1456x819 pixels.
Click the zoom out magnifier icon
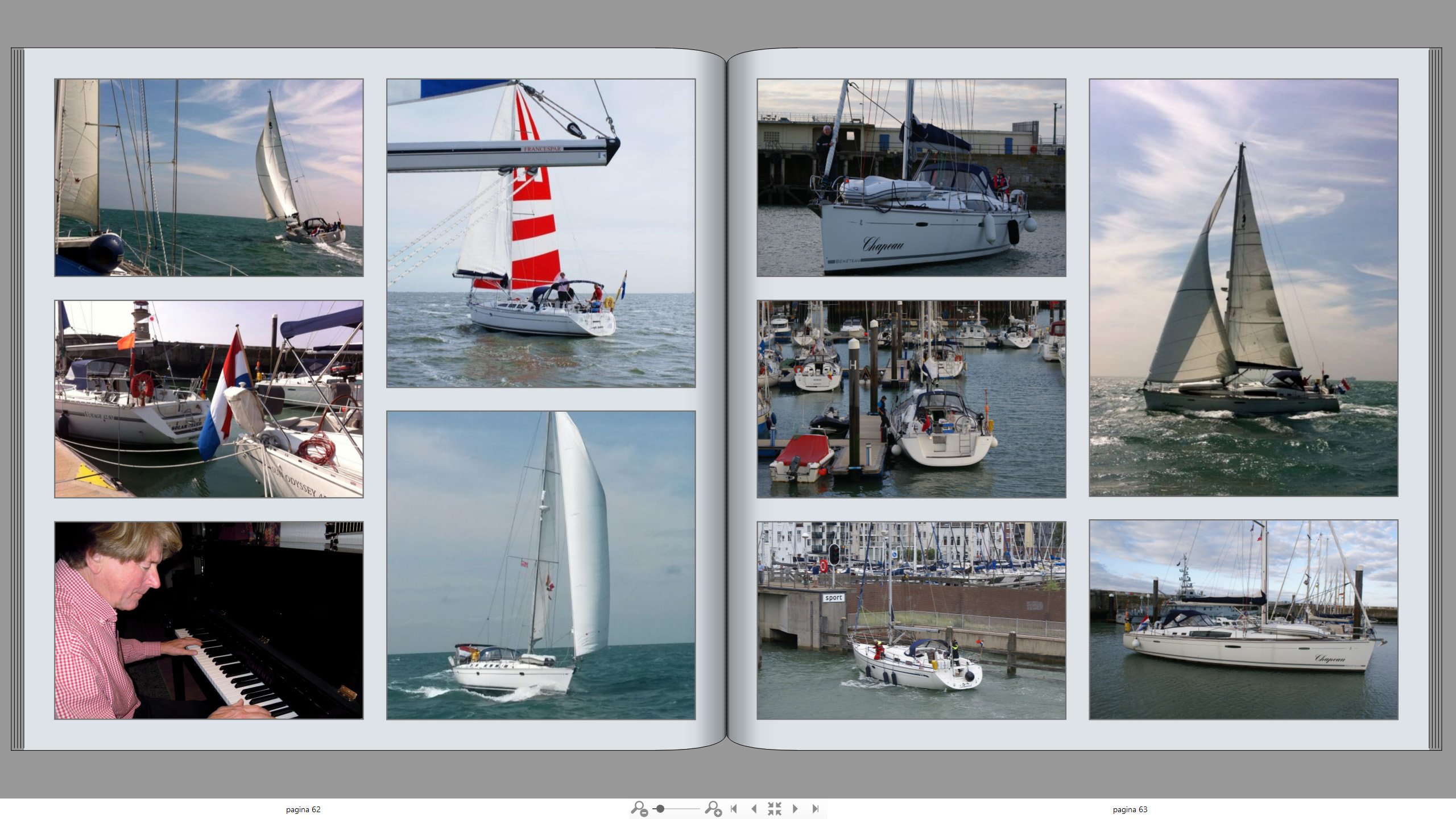[639, 808]
